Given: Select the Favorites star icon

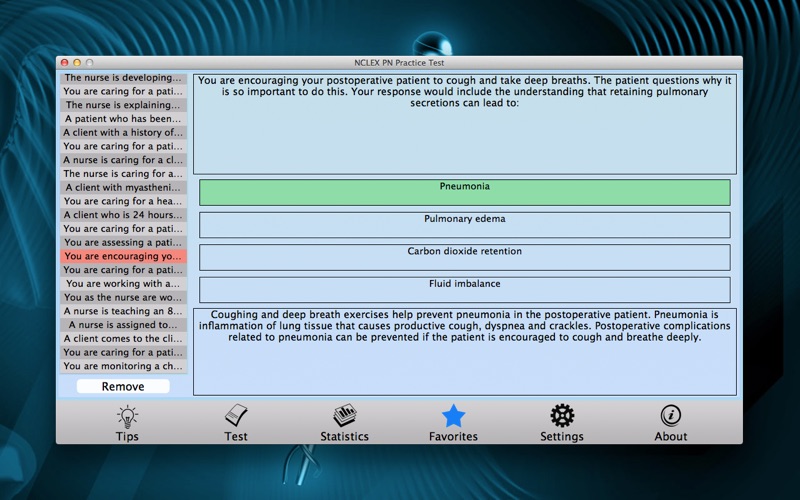Looking at the screenshot, I should 453,416.
